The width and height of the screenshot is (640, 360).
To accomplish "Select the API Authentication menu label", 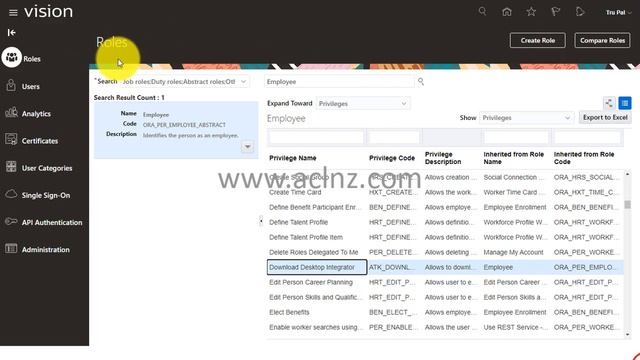I will pos(52,222).
